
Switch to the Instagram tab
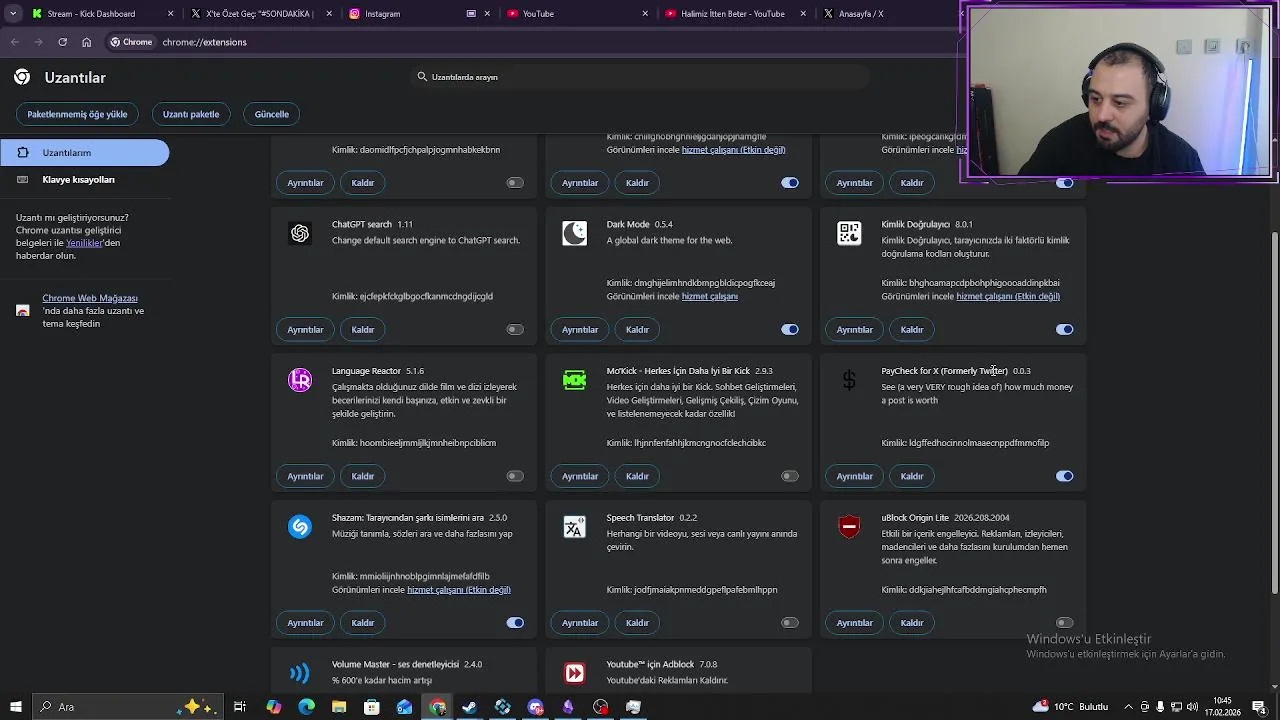(418, 14)
